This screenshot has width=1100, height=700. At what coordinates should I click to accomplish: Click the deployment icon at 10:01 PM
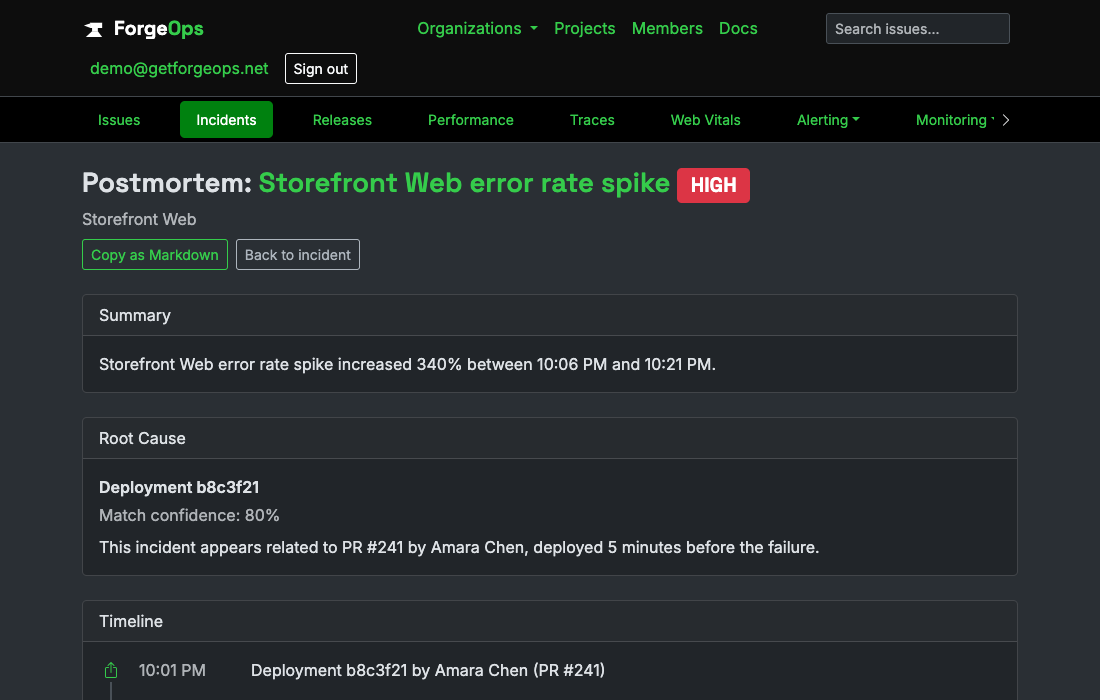111,671
